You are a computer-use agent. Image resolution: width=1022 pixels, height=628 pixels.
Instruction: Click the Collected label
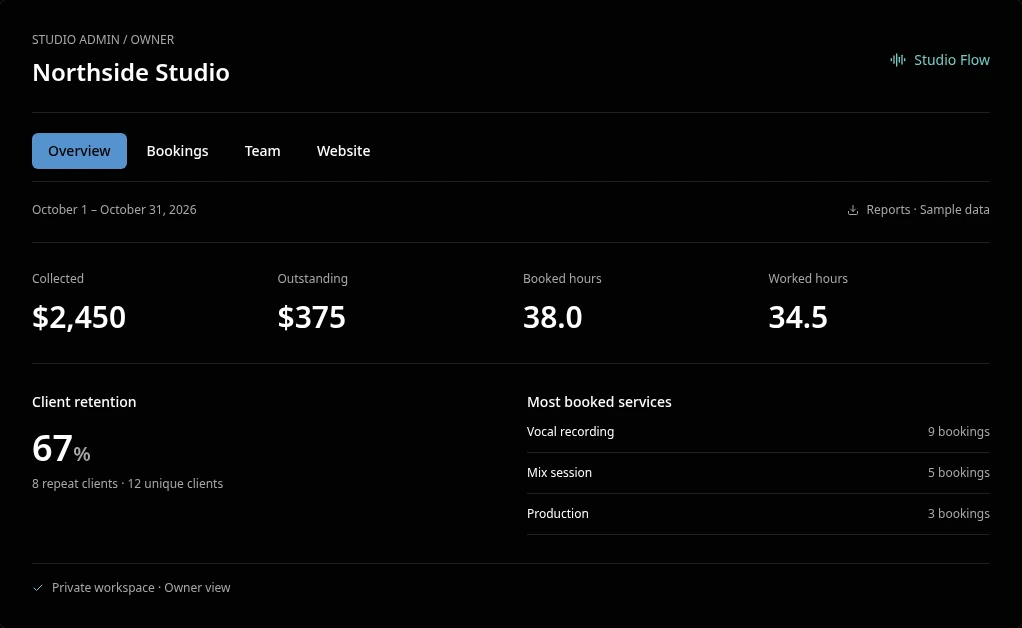tap(58, 279)
